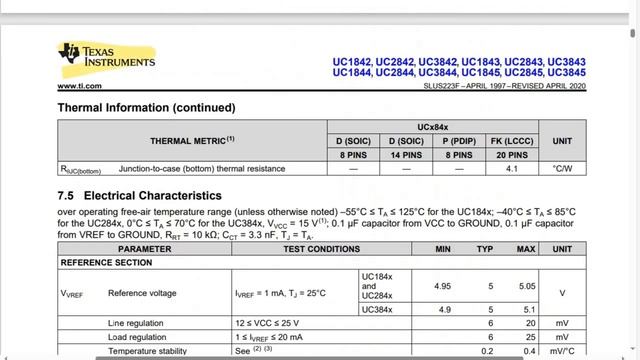Click the UC184x and UC284x cell

385,286
